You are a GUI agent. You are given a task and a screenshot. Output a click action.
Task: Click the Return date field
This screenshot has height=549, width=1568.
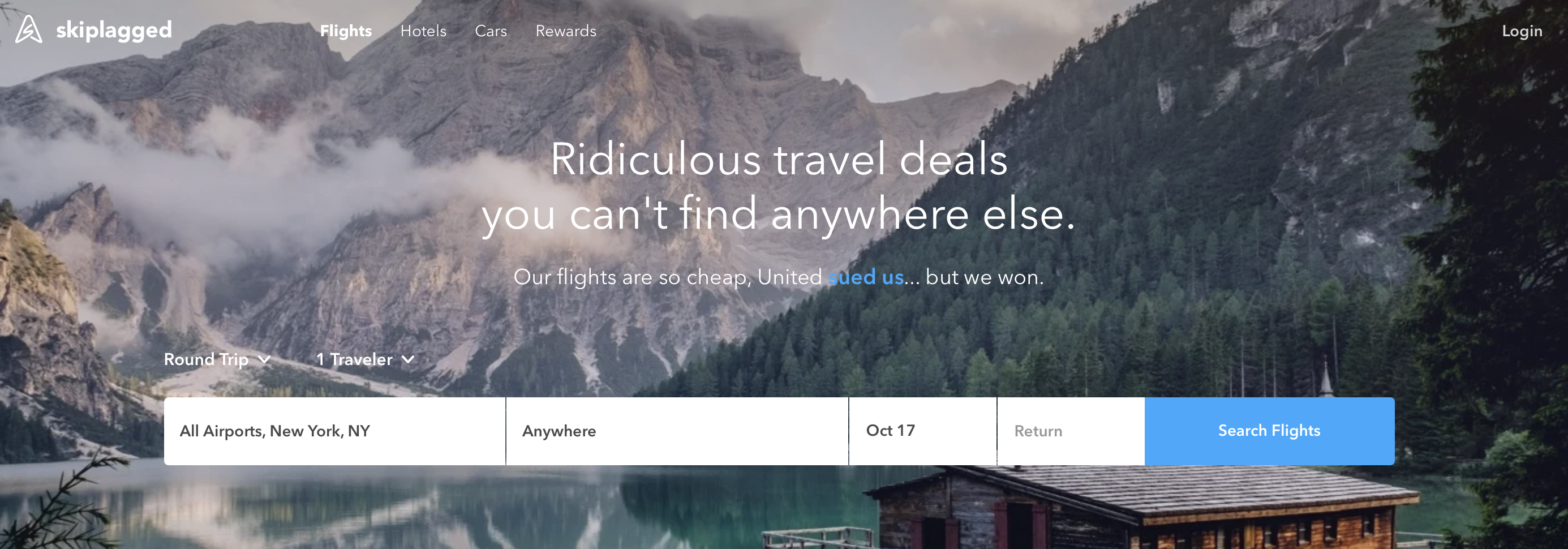pyautogui.click(x=1071, y=431)
